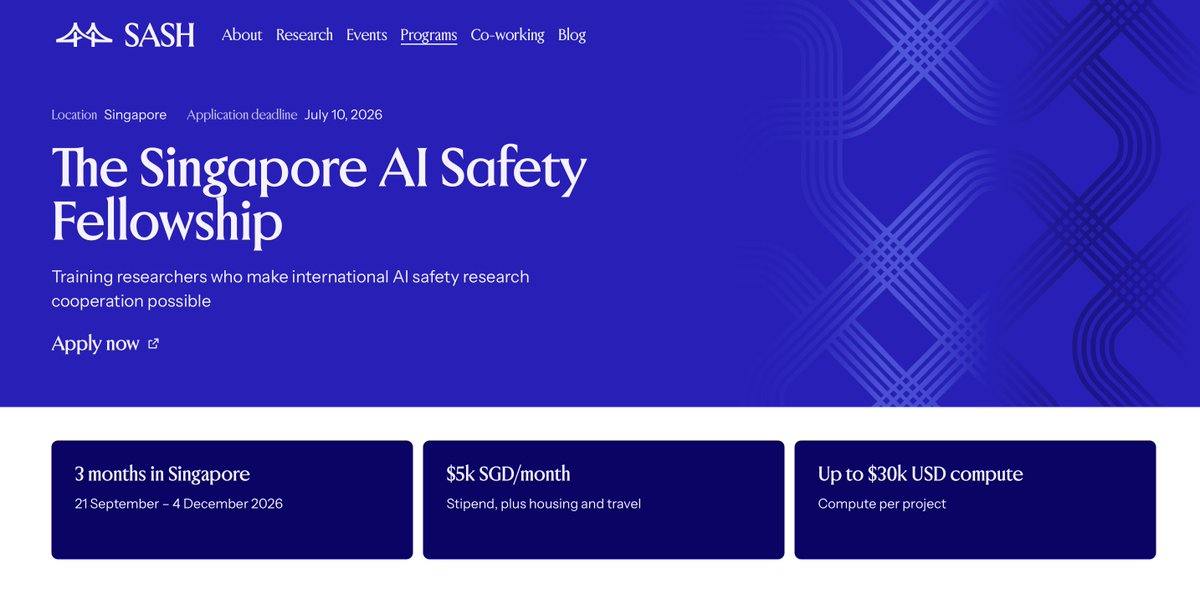Click the Location label
Viewport: 1200px width, 589px height.
pos(75,115)
